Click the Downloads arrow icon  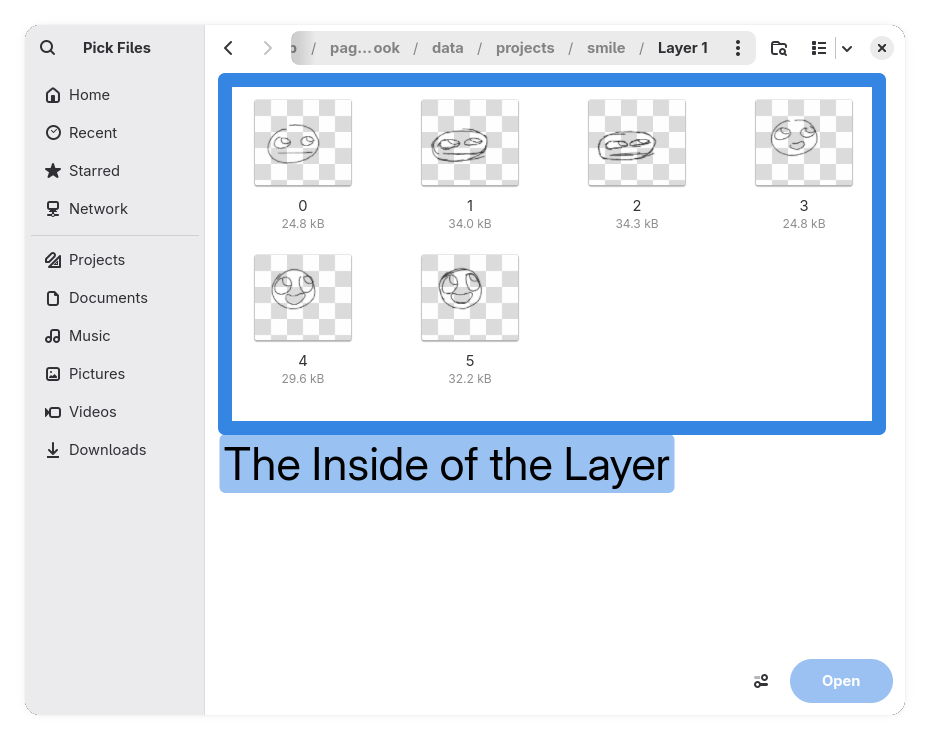[x=53, y=450]
